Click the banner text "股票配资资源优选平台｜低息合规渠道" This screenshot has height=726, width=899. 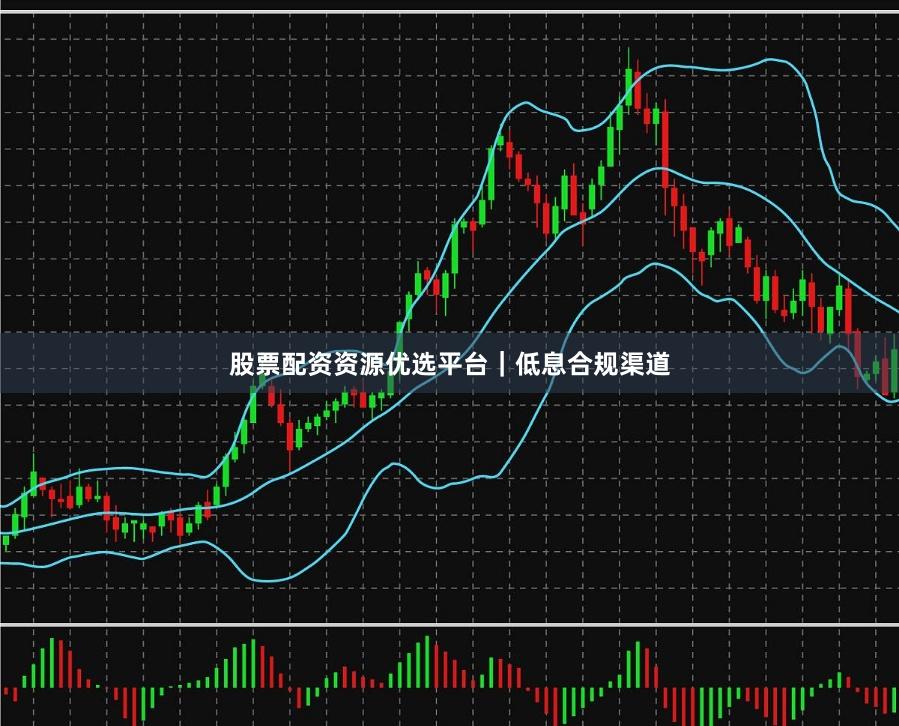coord(450,364)
